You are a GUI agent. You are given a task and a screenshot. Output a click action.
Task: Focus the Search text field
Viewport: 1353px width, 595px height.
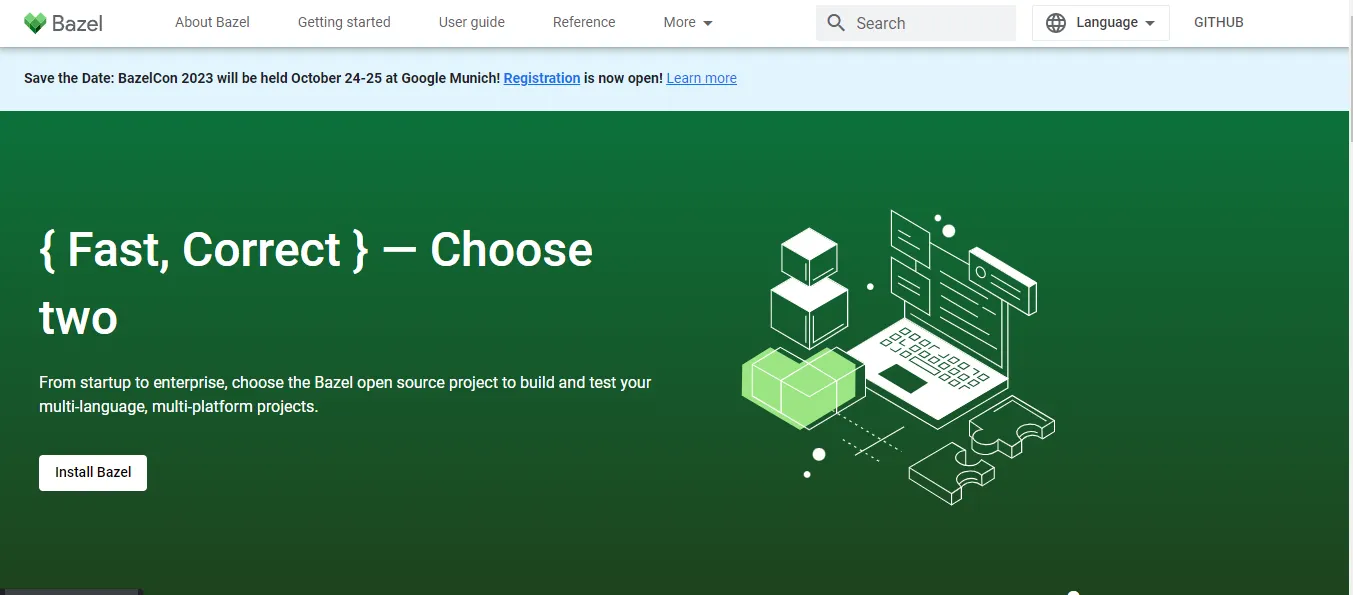(x=930, y=23)
